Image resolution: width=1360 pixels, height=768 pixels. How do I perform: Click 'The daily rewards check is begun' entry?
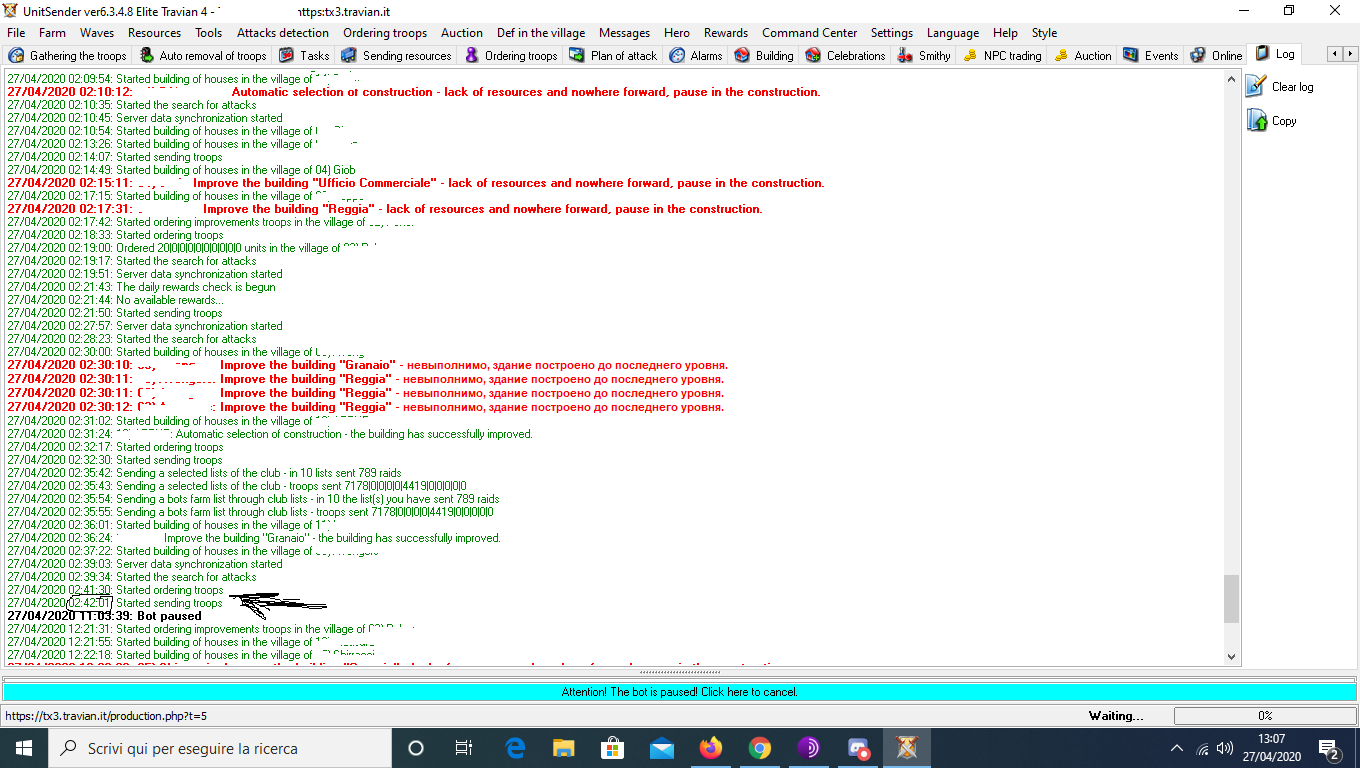(x=141, y=287)
